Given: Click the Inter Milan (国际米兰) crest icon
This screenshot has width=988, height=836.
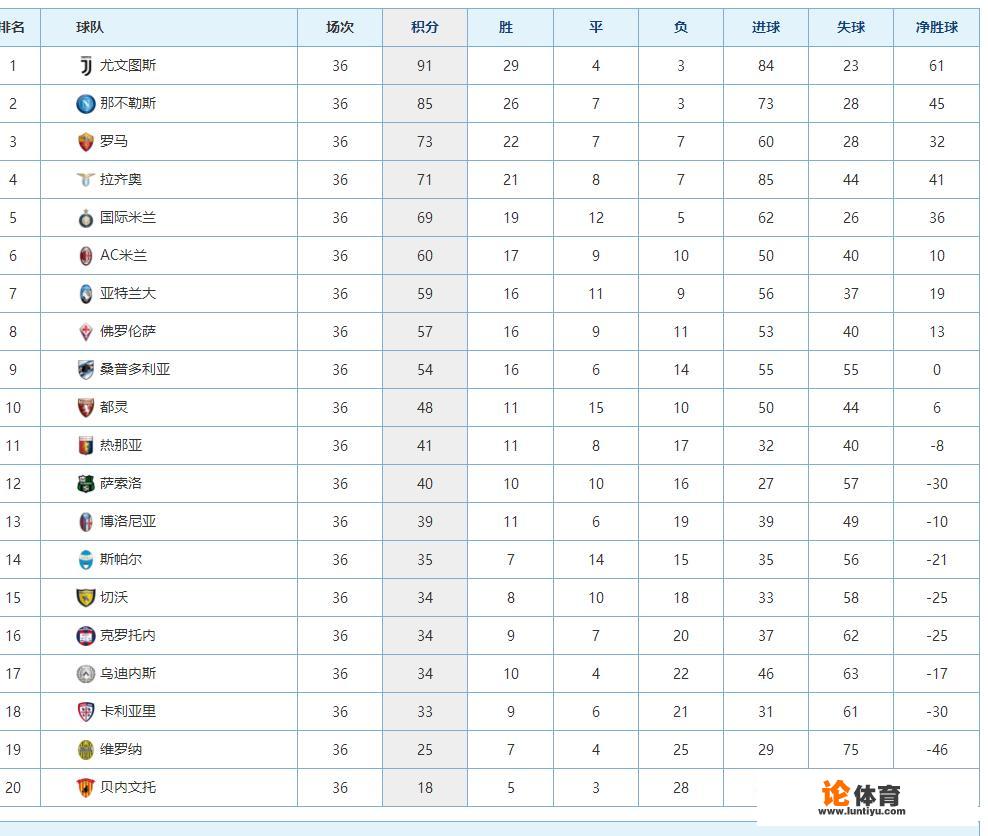Looking at the screenshot, I should click(86, 218).
